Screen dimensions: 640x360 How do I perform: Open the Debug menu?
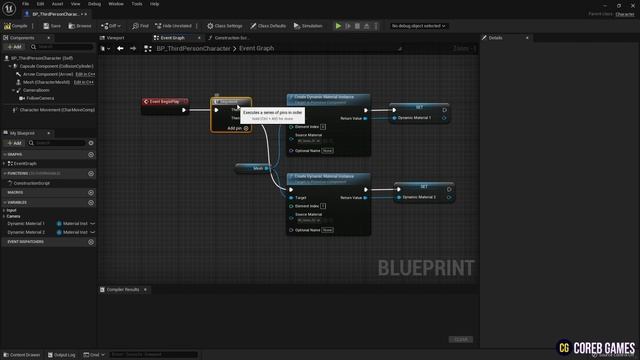pos(94,4)
